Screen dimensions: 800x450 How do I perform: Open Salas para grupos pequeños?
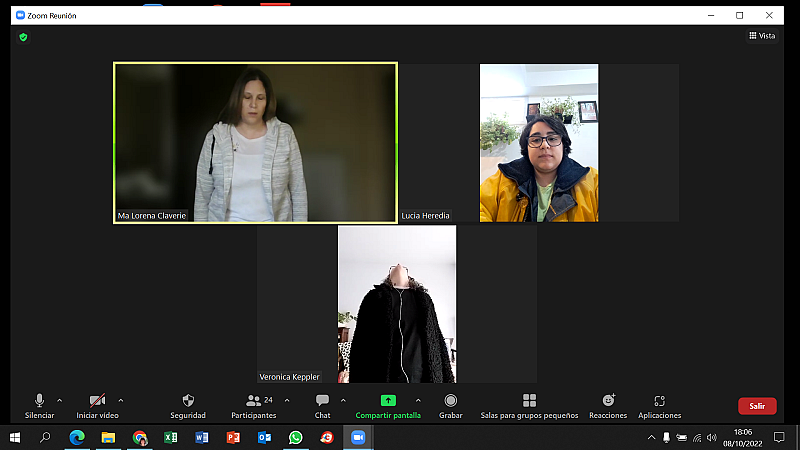coord(529,405)
